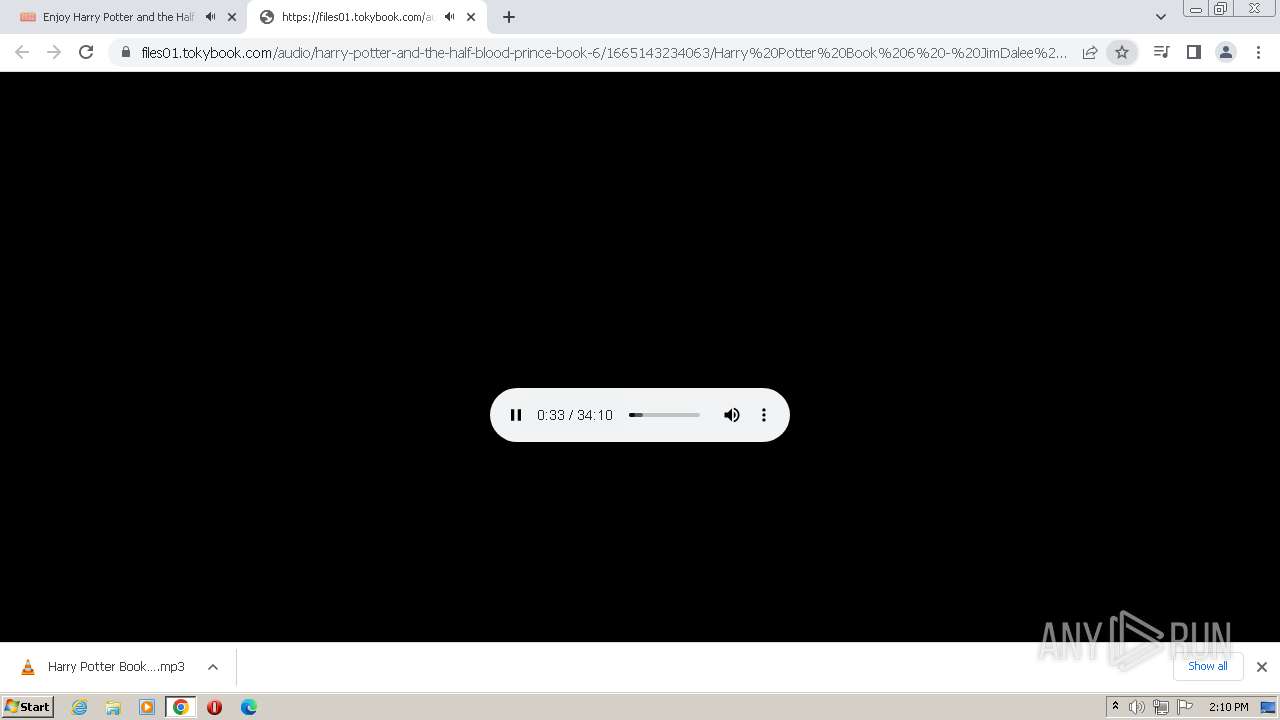Image resolution: width=1280 pixels, height=720 pixels.
Task: Go back to previous page
Action: pos(22,53)
